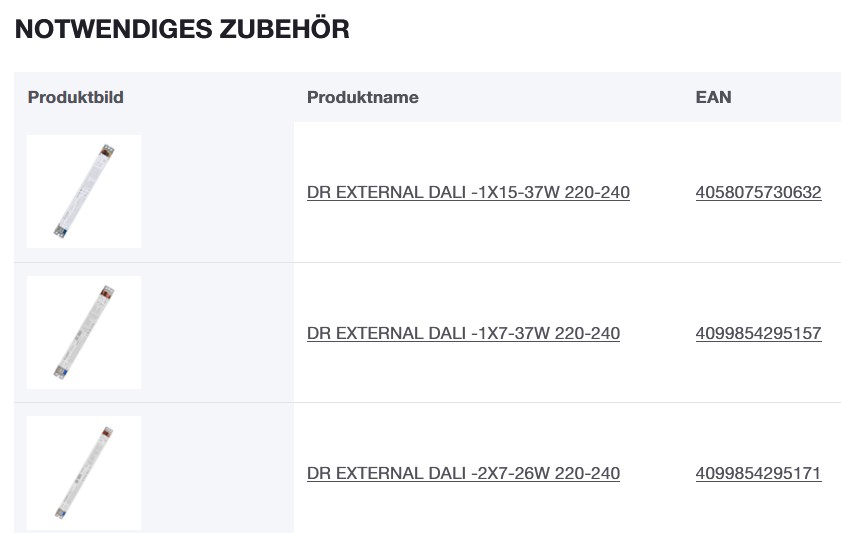Click the Produktname column header
The width and height of the screenshot is (841, 533).
point(362,97)
